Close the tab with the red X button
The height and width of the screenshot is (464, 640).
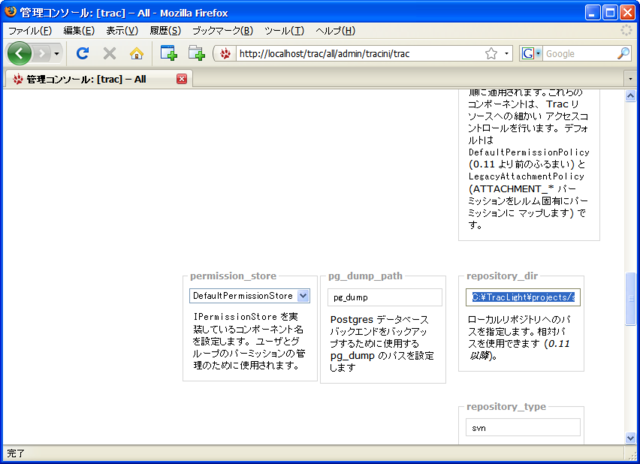pos(182,79)
